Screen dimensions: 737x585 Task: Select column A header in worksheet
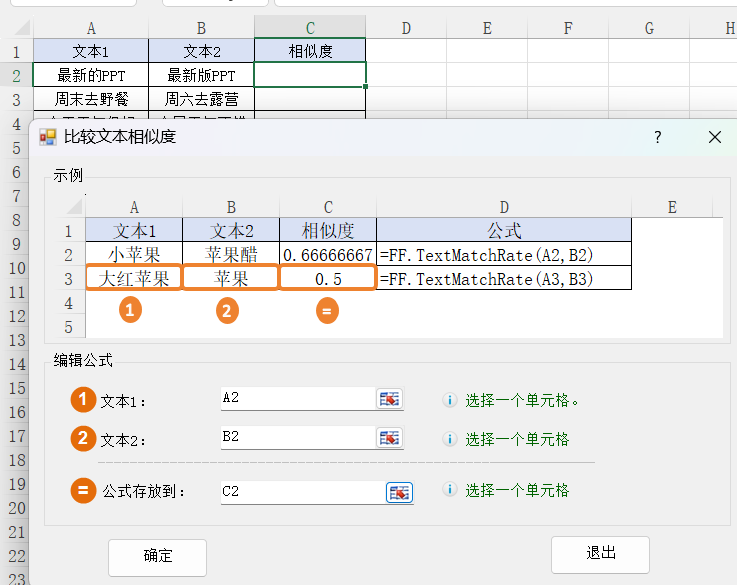pos(91,28)
